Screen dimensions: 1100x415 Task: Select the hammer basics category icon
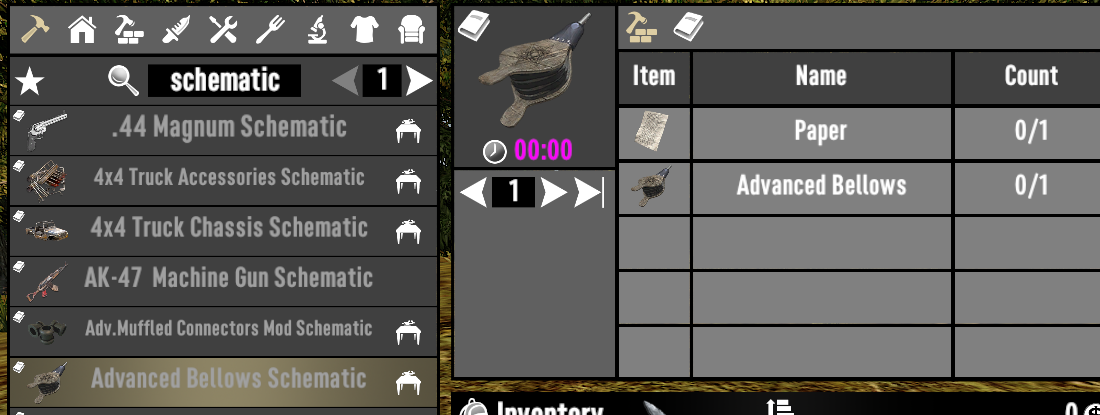(x=34, y=29)
